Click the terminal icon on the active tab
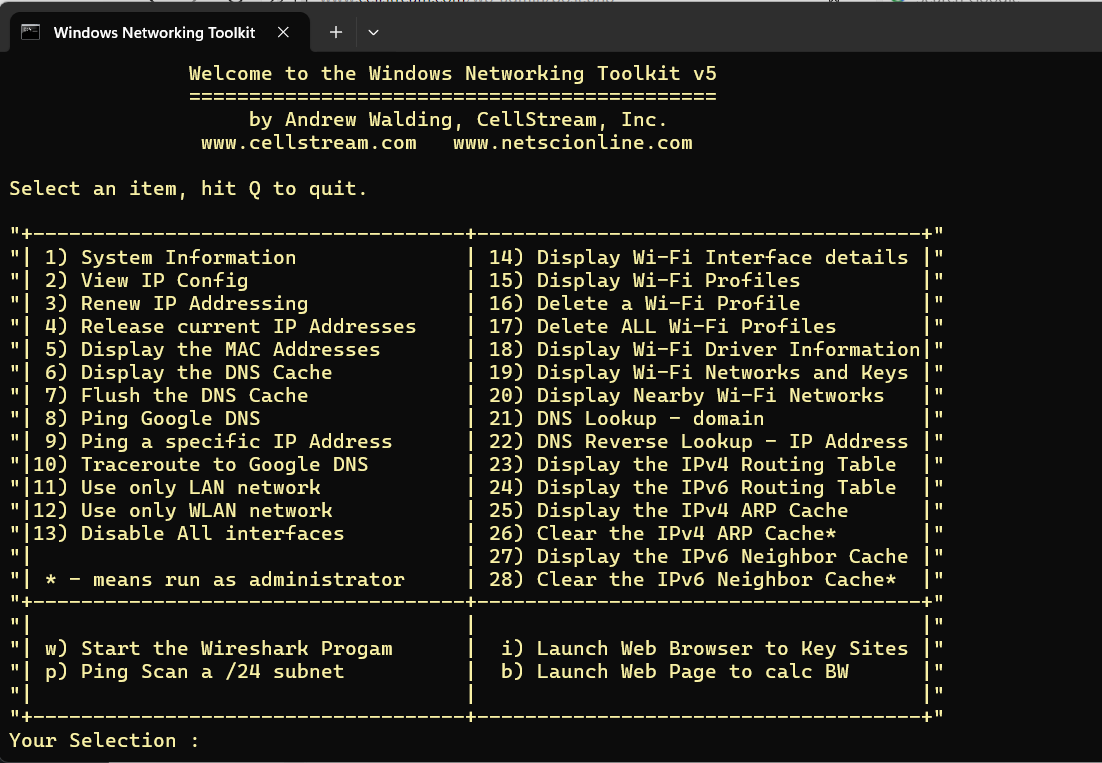 point(30,32)
